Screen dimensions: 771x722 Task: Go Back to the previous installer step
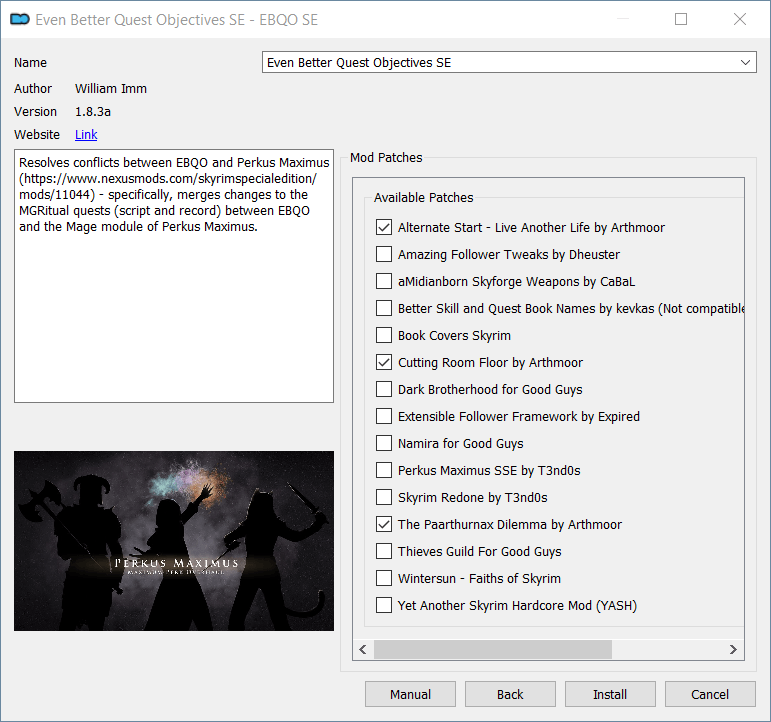click(x=510, y=694)
